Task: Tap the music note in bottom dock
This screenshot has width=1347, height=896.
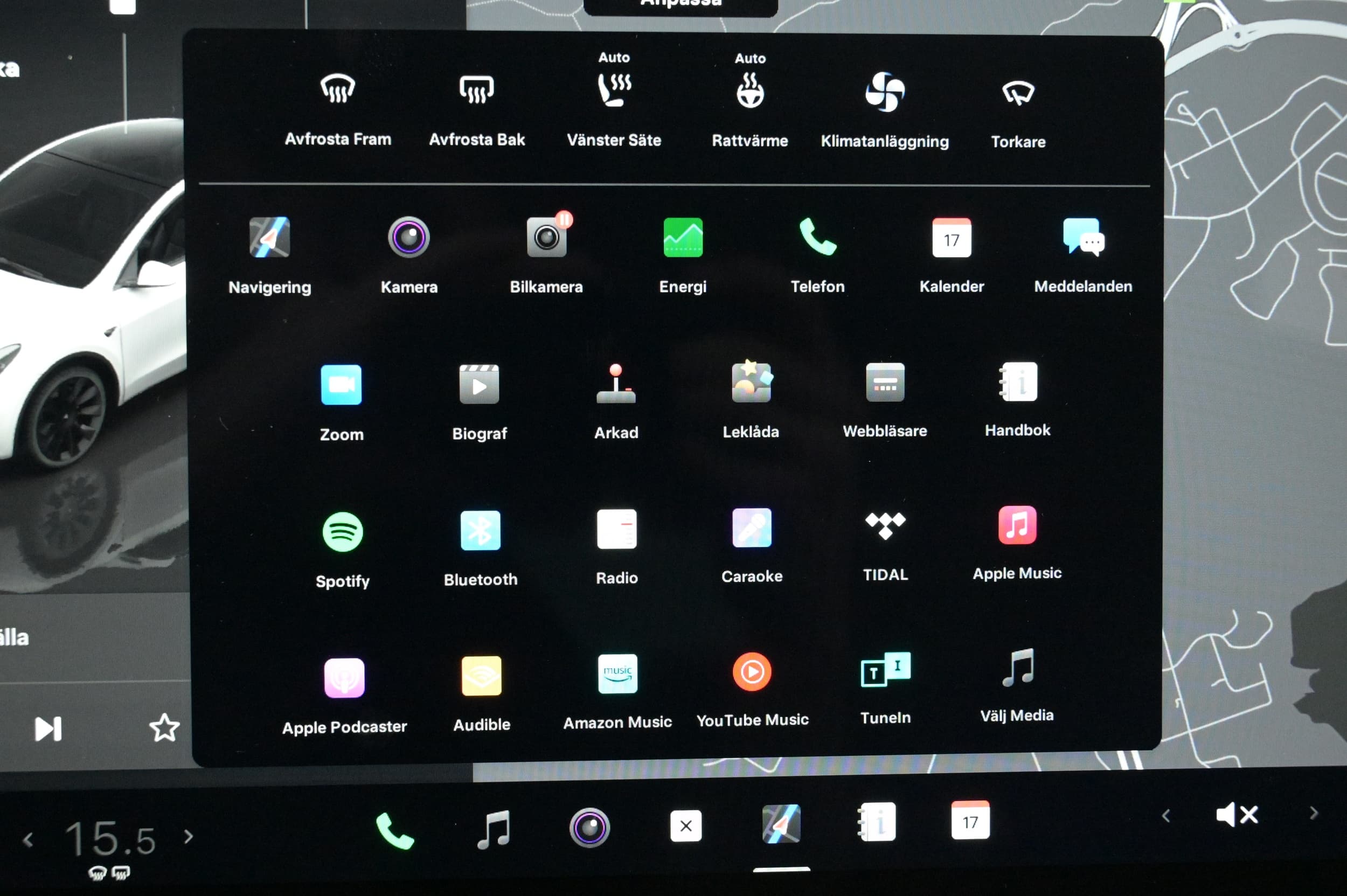Action: tap(494, 830)
